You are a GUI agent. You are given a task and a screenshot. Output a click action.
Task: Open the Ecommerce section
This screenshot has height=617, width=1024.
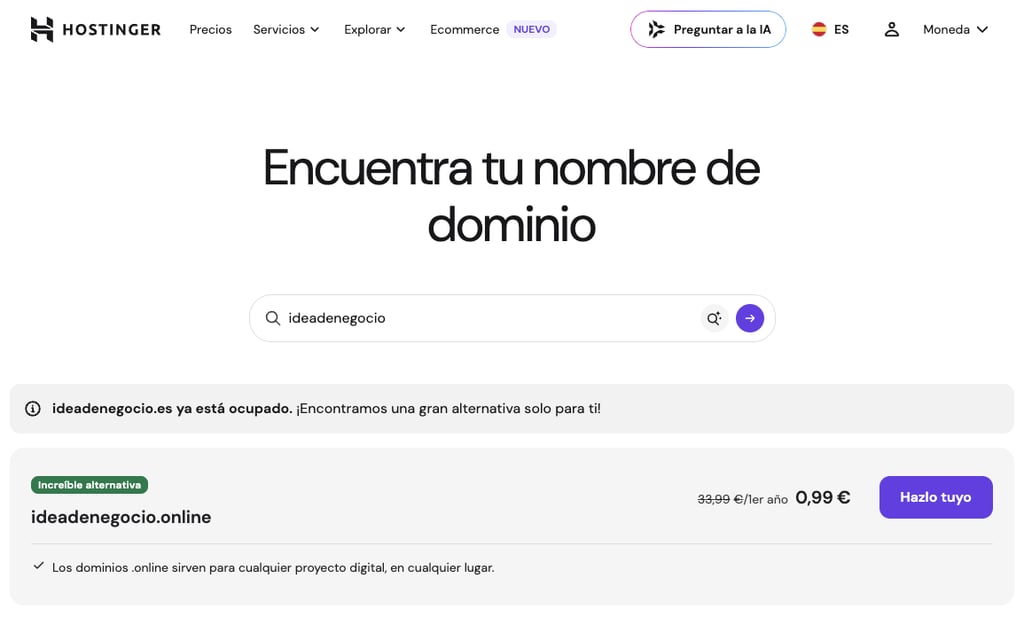point(464,29)
